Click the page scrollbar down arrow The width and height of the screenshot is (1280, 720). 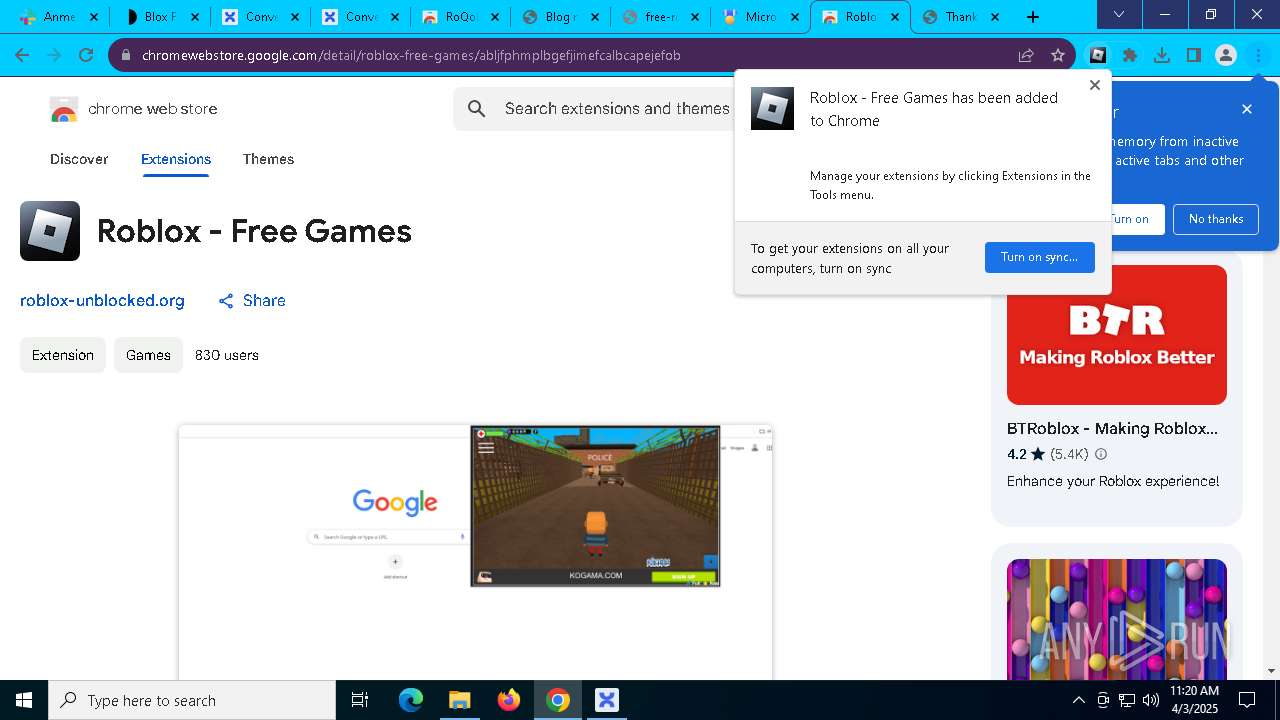[x=1272, y=671]
